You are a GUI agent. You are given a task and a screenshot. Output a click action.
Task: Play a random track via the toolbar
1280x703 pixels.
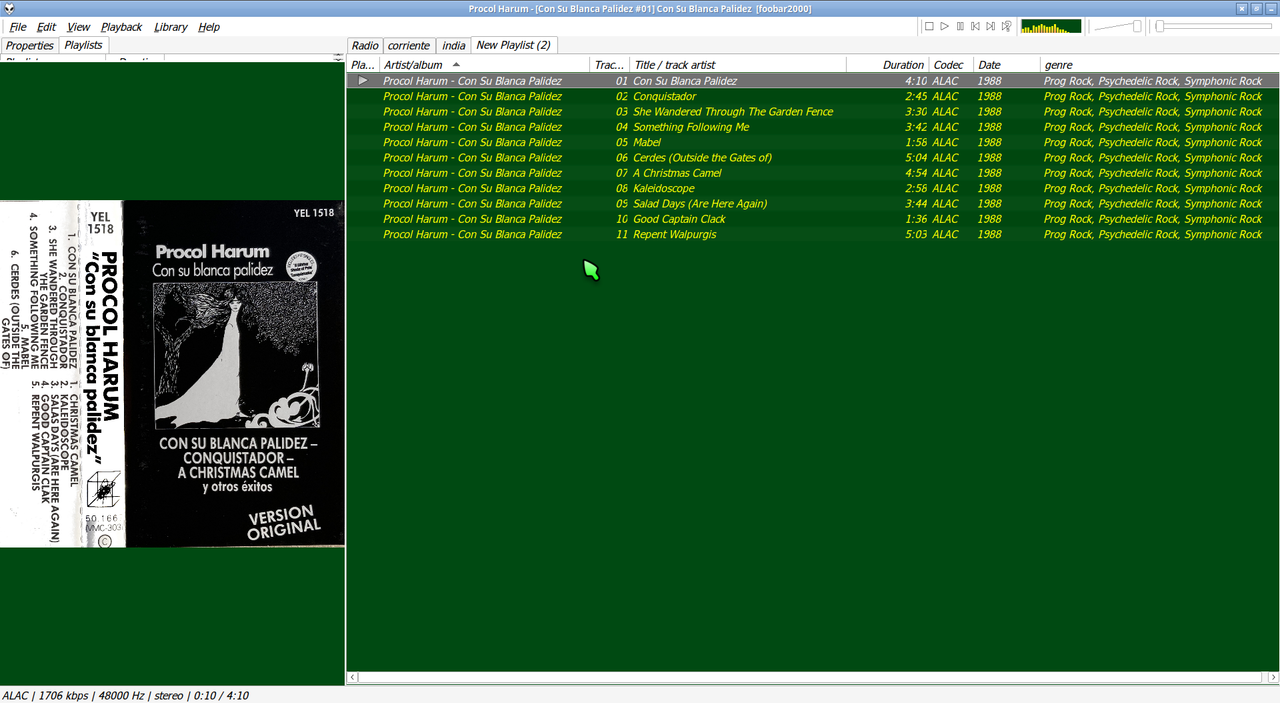[x=1006, y=26]
